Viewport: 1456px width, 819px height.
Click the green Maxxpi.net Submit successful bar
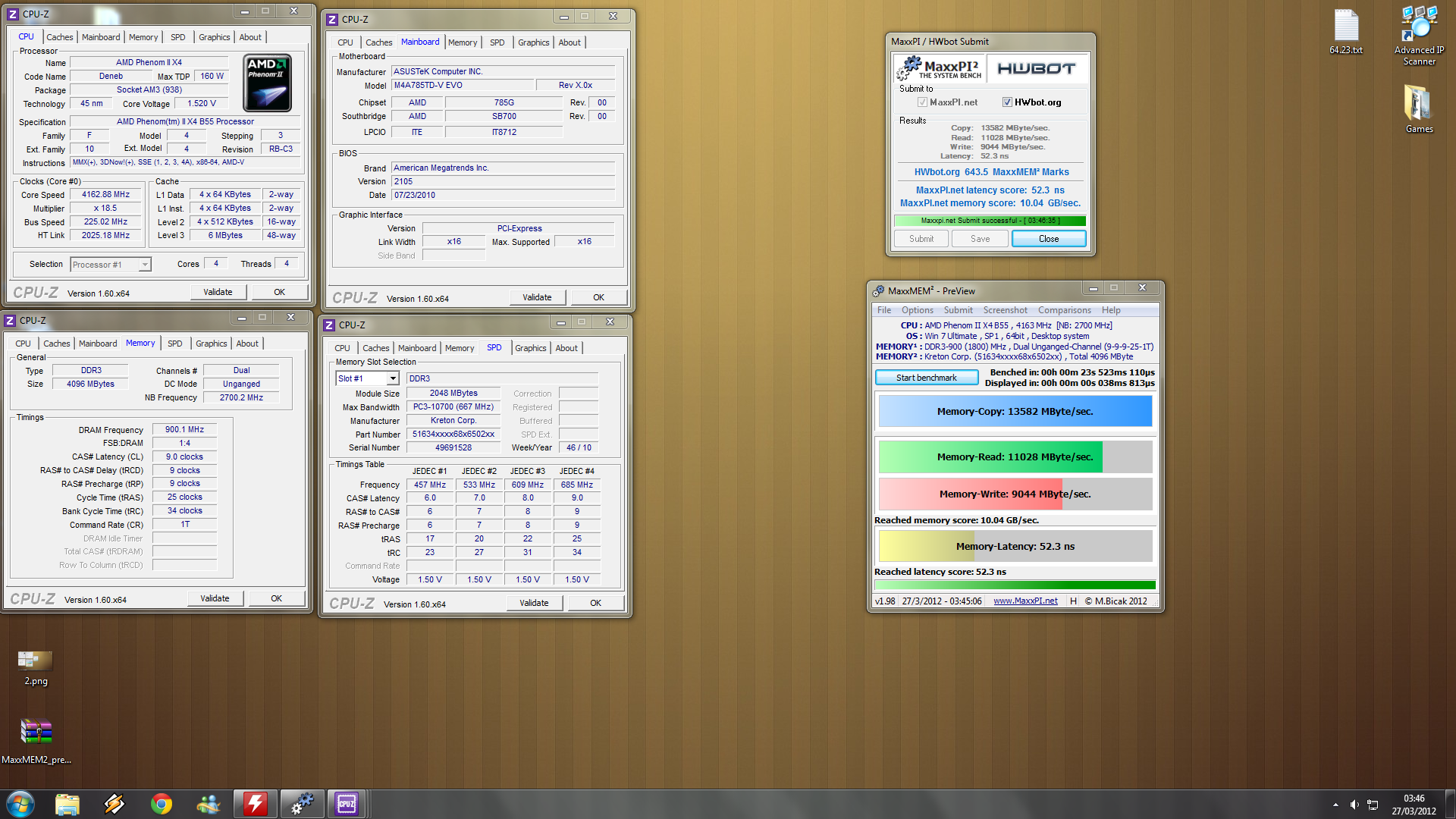[990, 221]
